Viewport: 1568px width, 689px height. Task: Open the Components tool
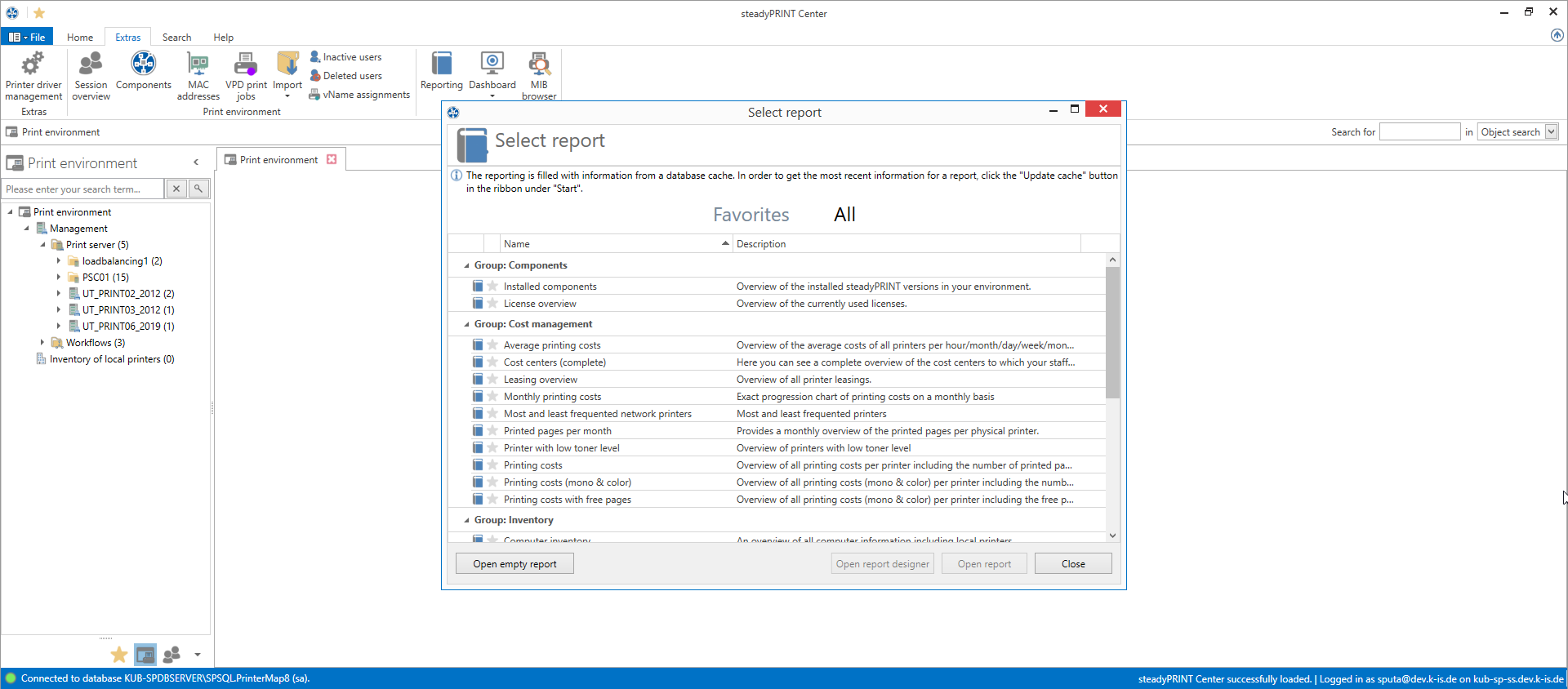[x=144, y=71]
